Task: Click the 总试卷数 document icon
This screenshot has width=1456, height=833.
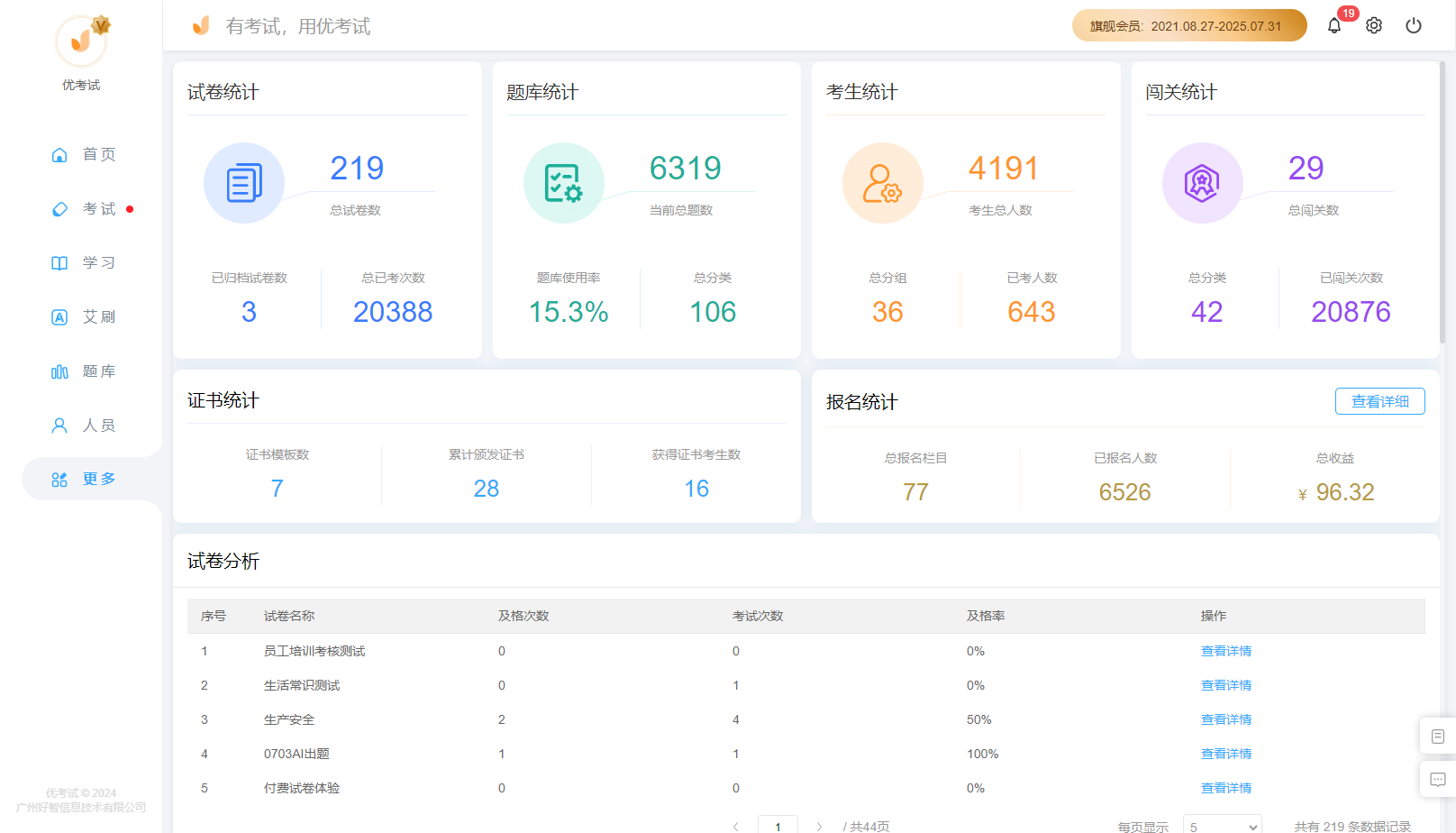Action: (x=244, y=183)
